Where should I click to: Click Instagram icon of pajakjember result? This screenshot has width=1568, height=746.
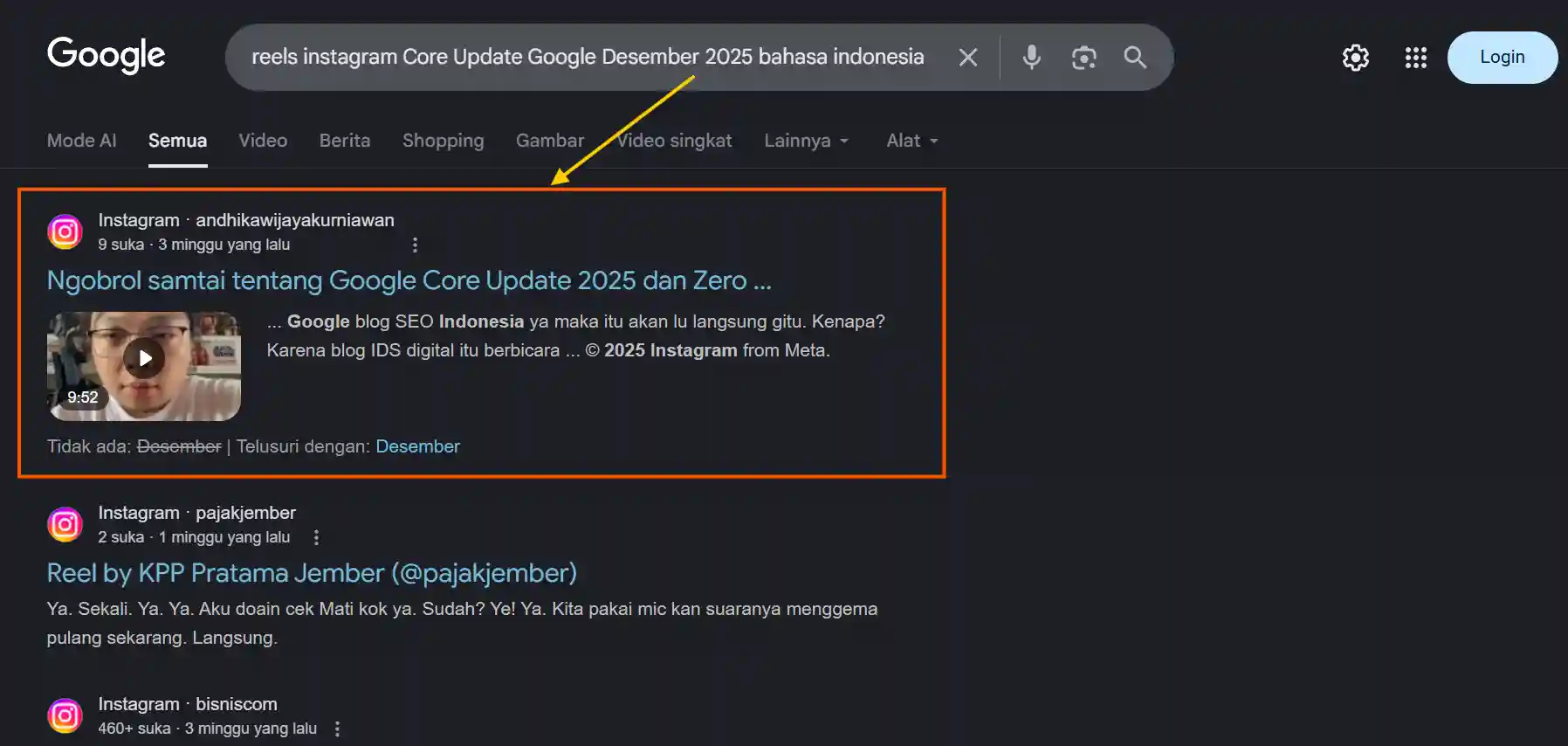65,524
